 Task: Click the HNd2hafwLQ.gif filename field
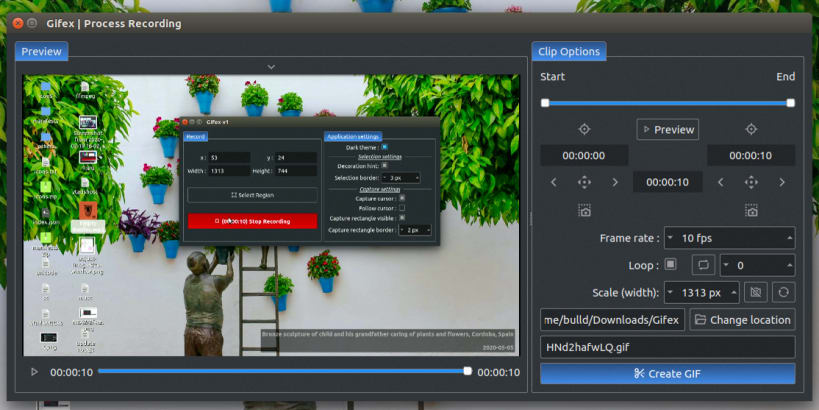[668, 347]
